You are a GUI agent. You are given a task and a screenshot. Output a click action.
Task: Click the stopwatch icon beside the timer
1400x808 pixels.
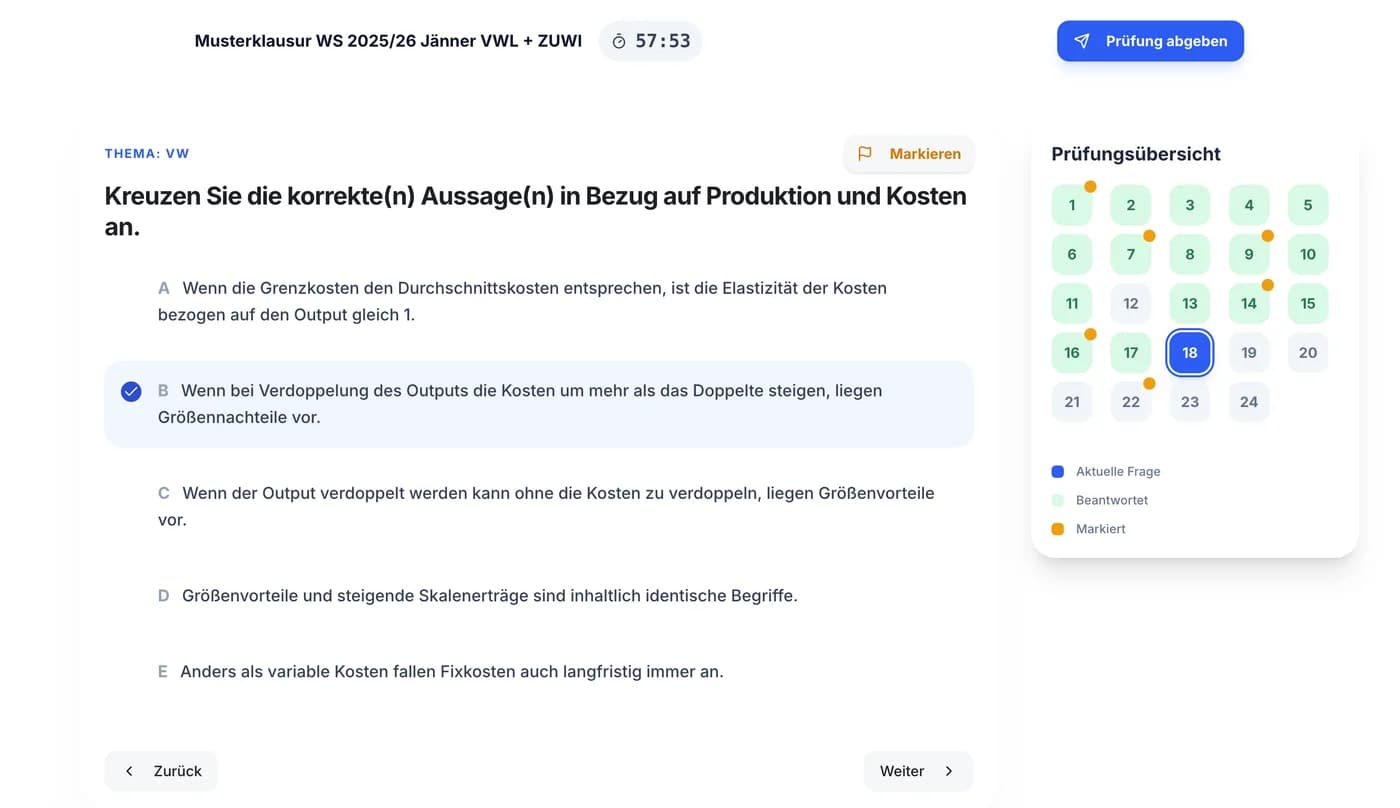[619, 41]
